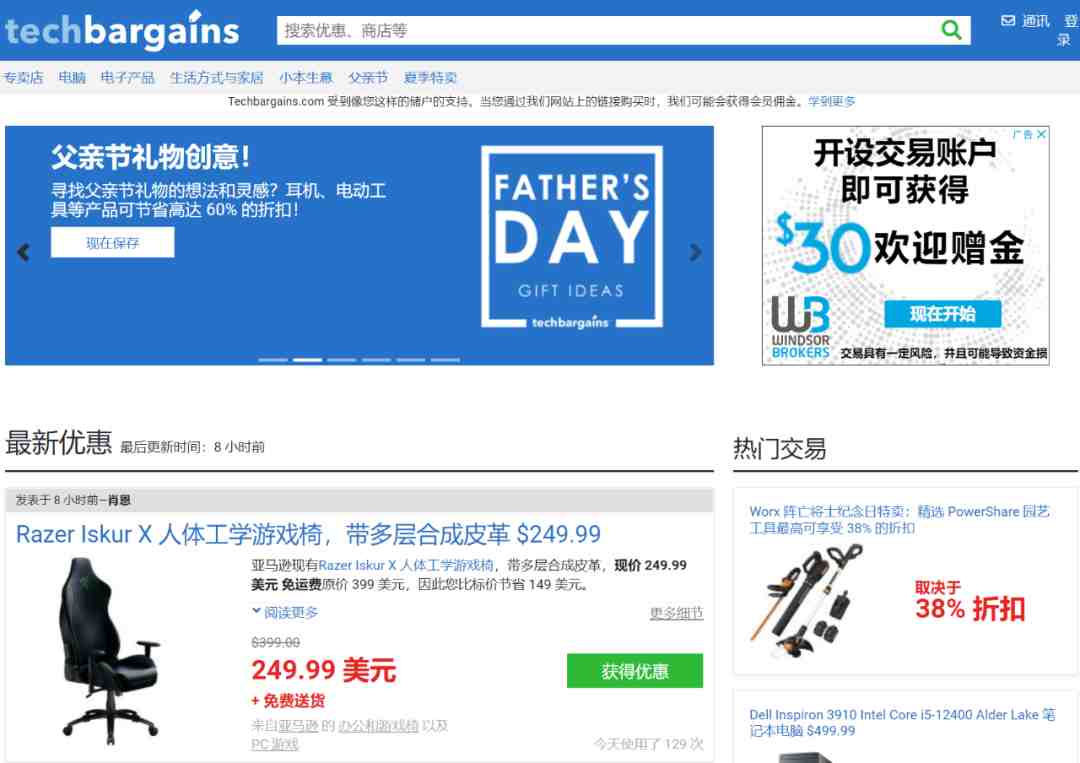Open the Razer Iskur X chair image
The height and width of the screenshot is (763, 1080).
tap(111, 651)
